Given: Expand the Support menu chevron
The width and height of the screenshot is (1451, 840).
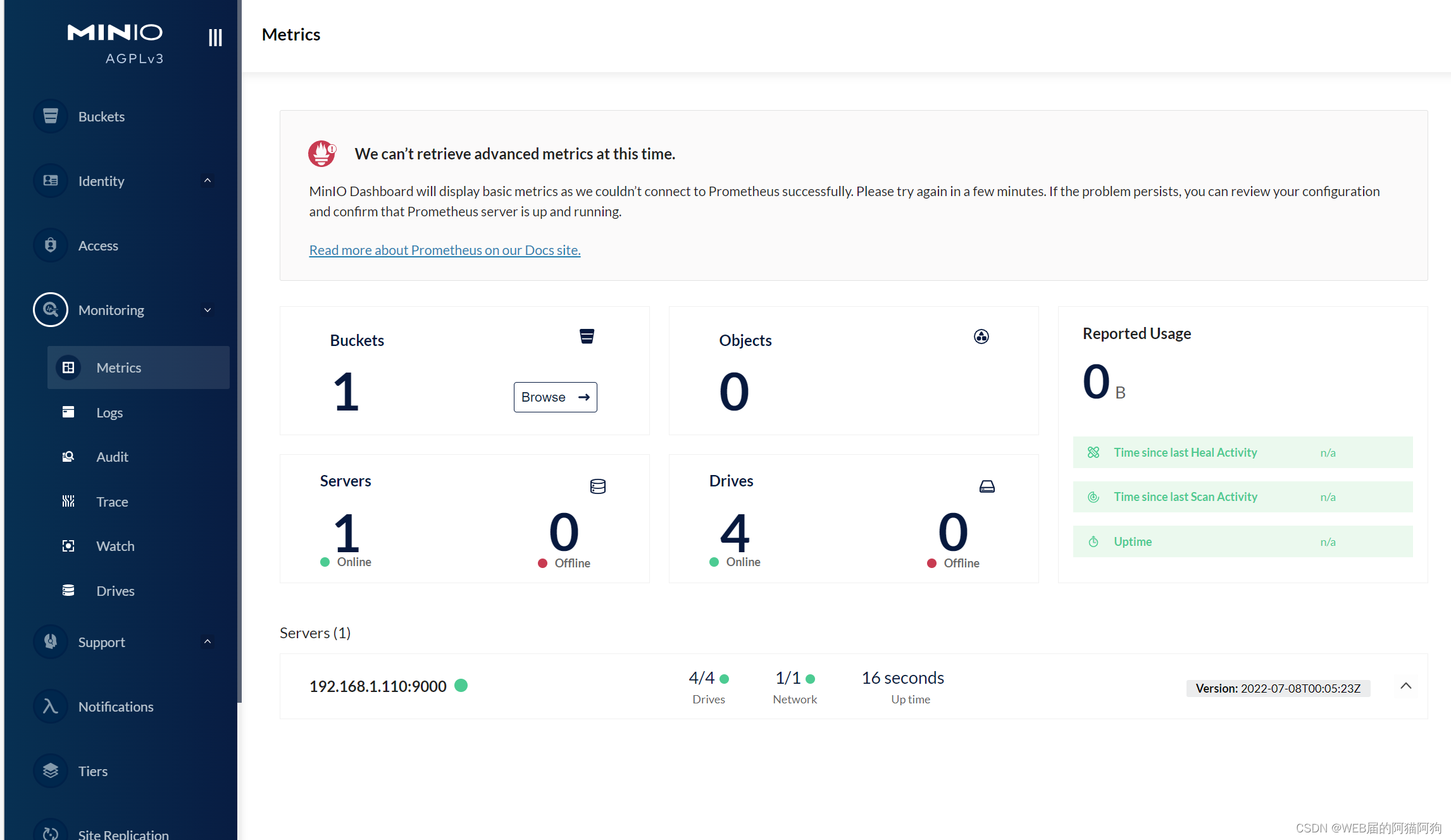Looking at the screenshot, I should coord(208,642).
